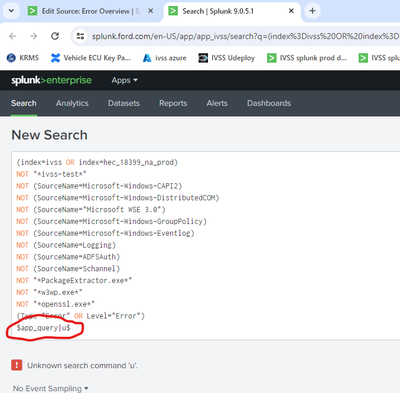Image resolution: width=400 pixels, height=393 pixels.
Task: Expand the Apps dropdown menu
Action: (x=124, y=80)
